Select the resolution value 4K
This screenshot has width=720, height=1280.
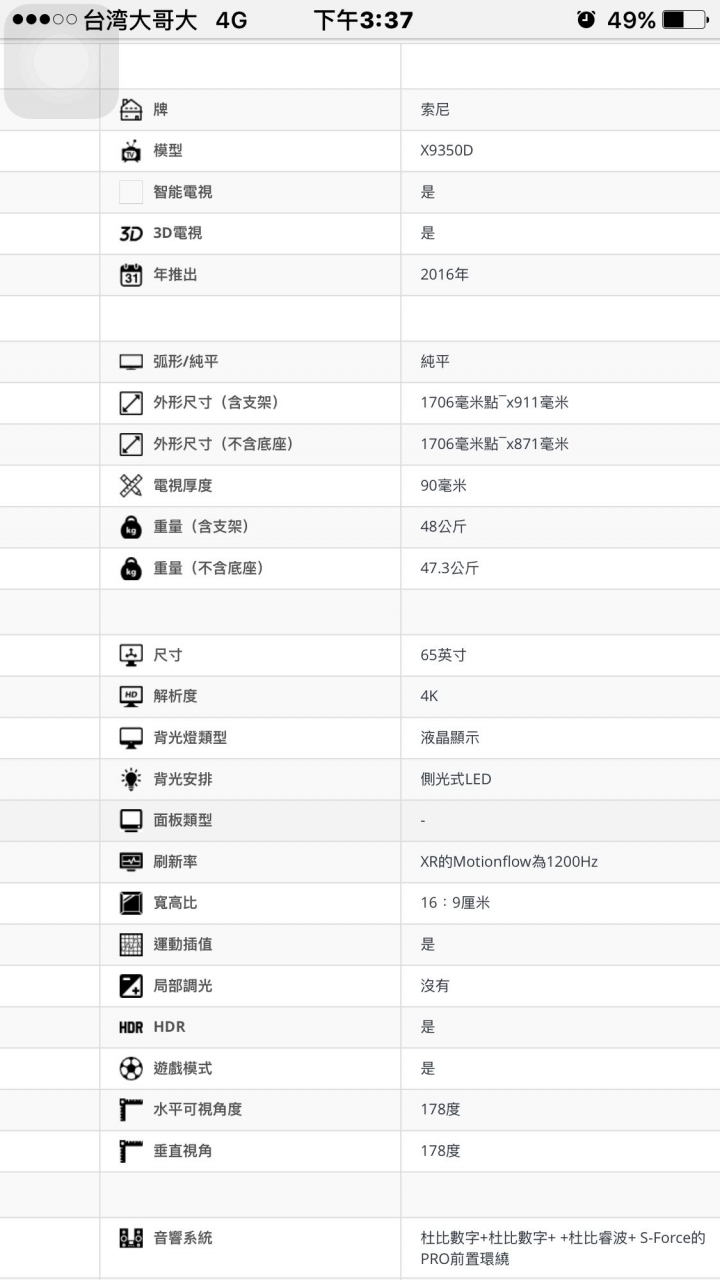point(429,696)
